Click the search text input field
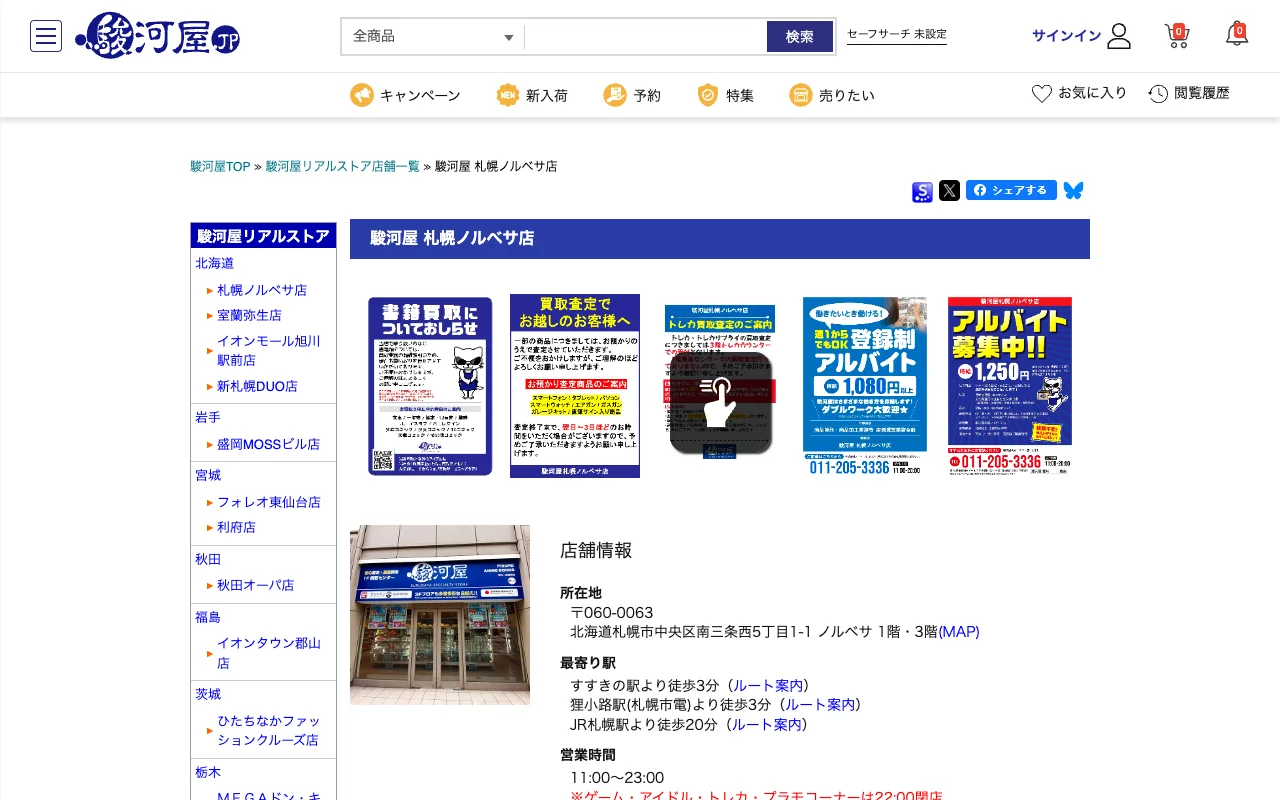The height and width of the screenshot is (800, 1280). pos(646,37)
